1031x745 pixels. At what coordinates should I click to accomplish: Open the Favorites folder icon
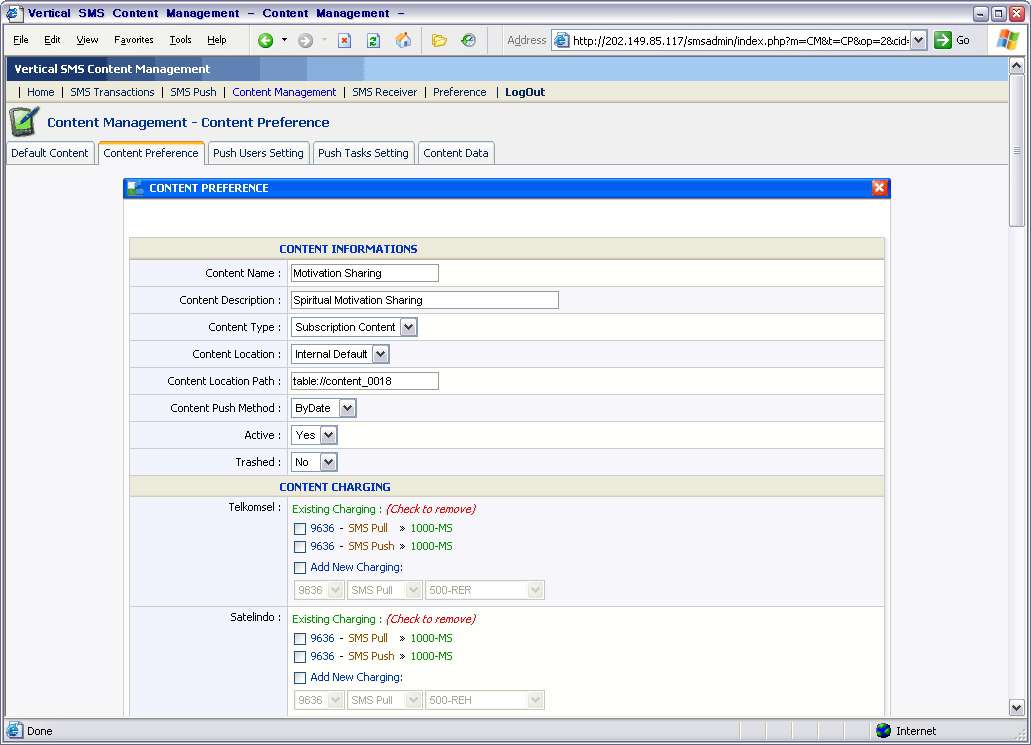439,40
